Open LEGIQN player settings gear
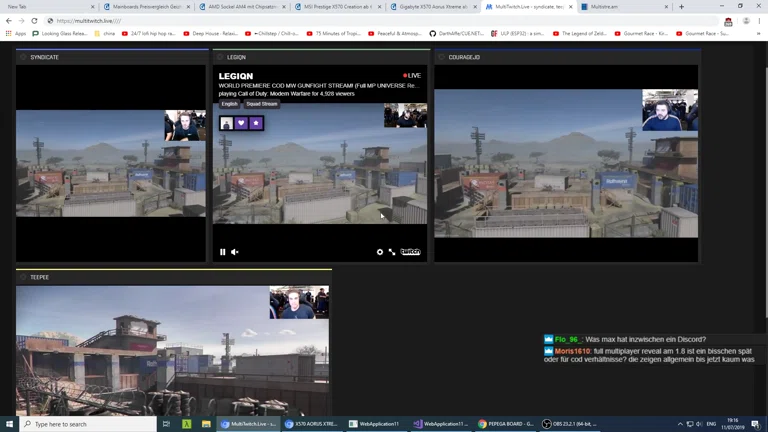This screenshot has width=768, height=432. tap(380, 252)
